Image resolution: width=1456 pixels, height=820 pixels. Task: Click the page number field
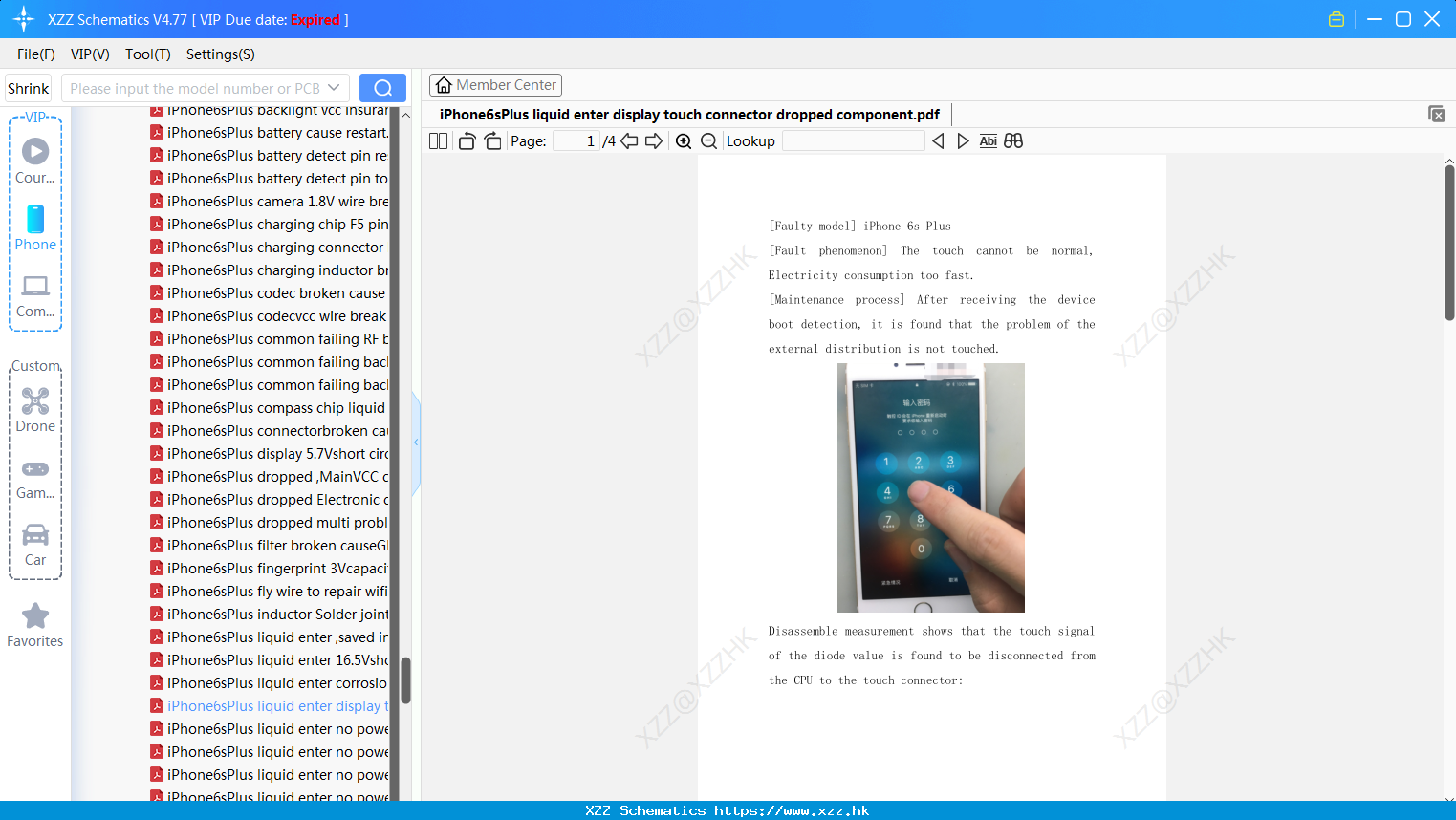point(576,141)
